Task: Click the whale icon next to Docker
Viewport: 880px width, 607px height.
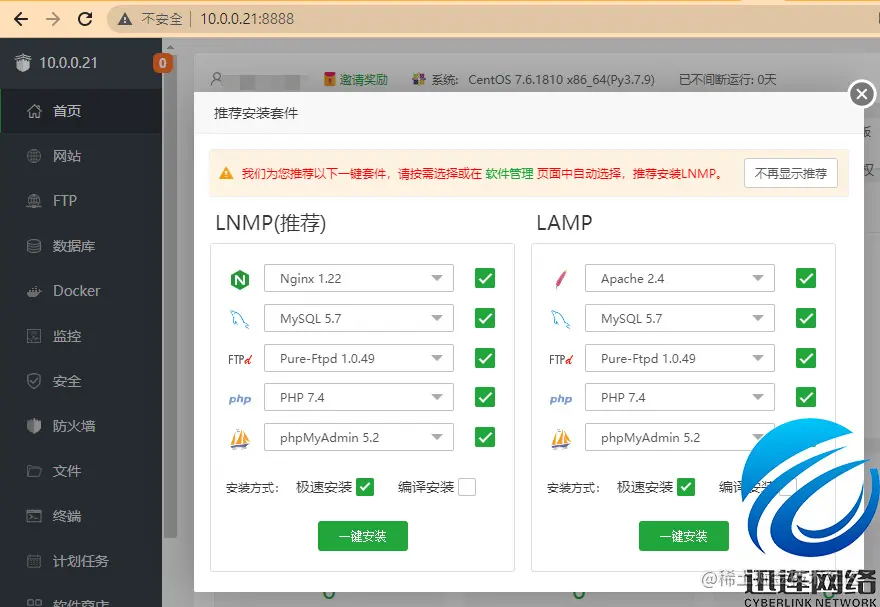Action: click(x=34, y=291)
